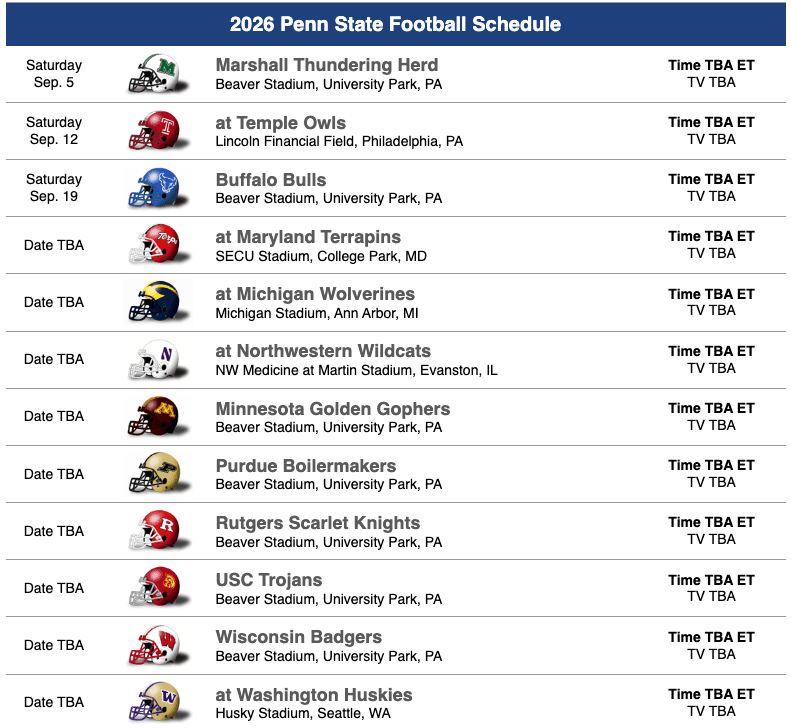Click the Buffalo Bulls helmet icon
791x728 pixels.
coord(153,187)
